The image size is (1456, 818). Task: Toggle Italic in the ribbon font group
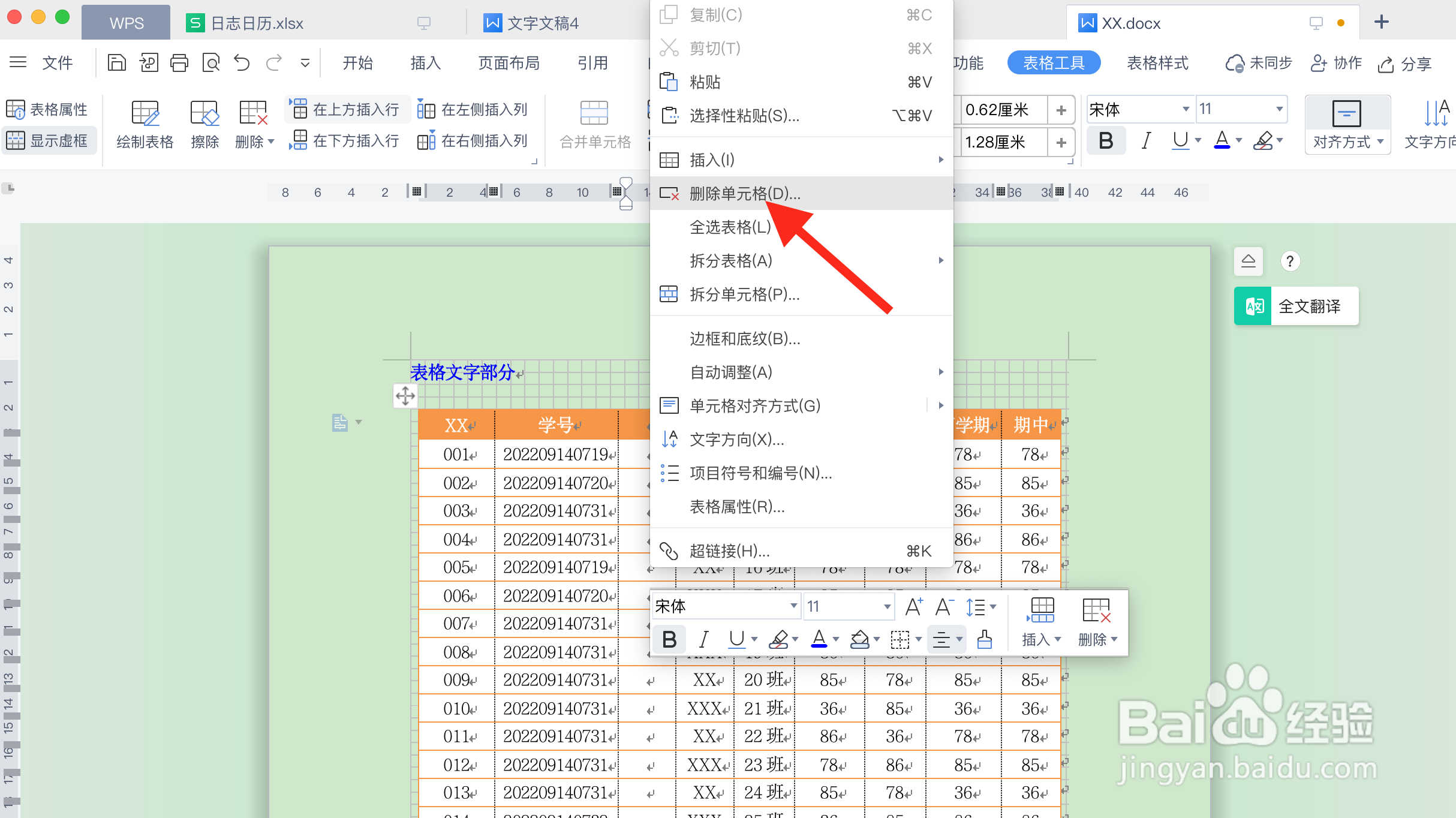click(1145, 141)
